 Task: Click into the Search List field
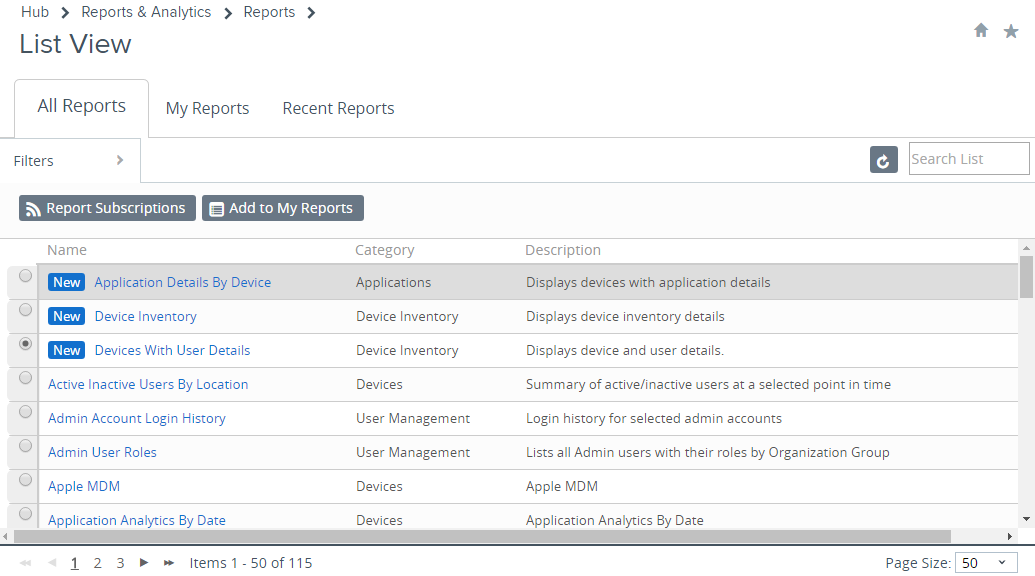(968, 159)
